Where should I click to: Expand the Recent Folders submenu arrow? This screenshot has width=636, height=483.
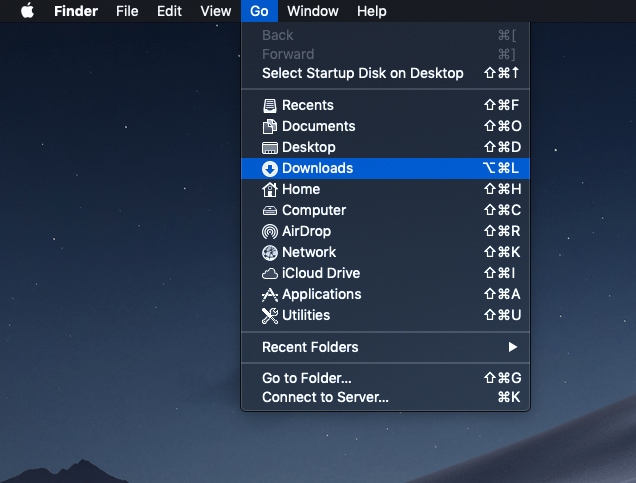512,347
